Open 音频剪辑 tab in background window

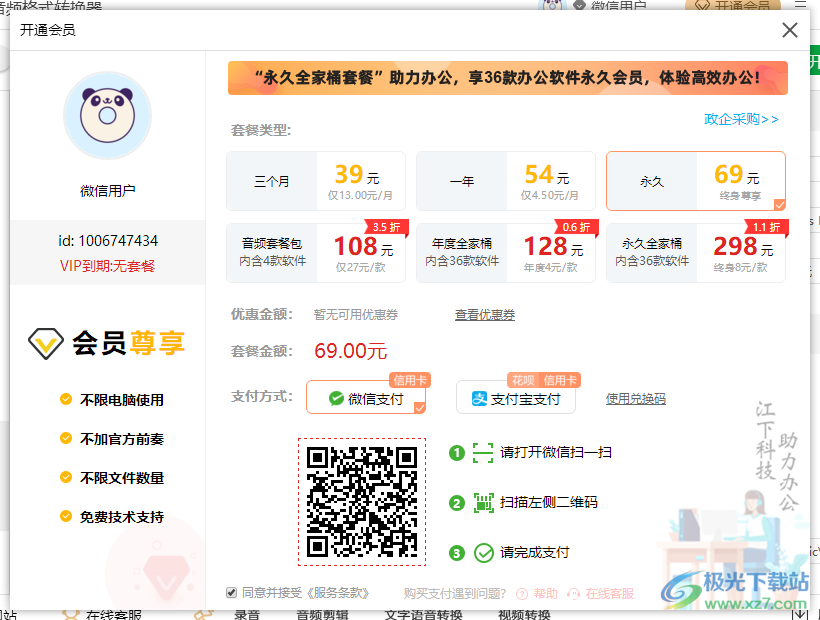(322, 615)
